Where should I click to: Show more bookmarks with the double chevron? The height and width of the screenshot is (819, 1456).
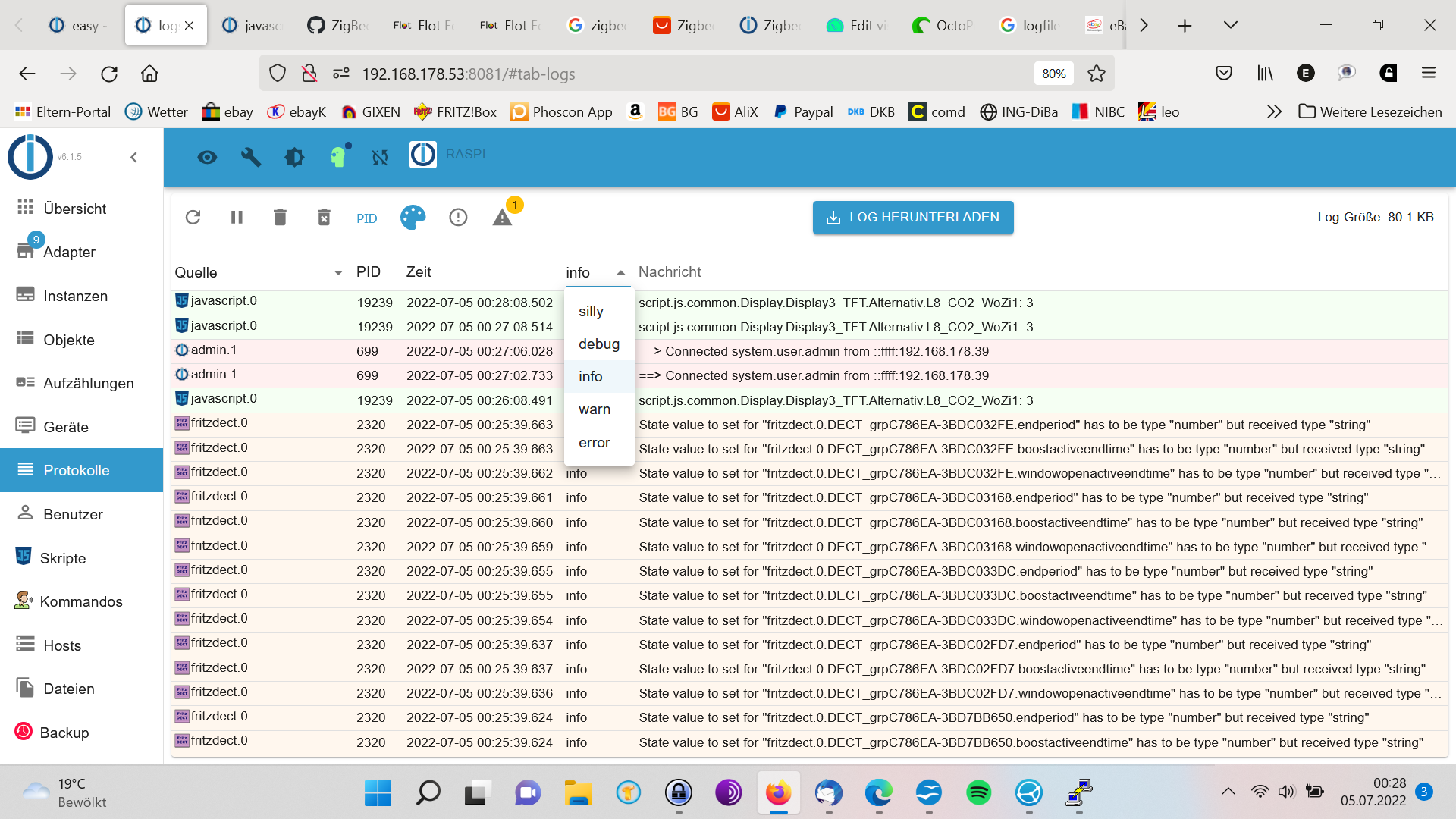coord(1274,112)
